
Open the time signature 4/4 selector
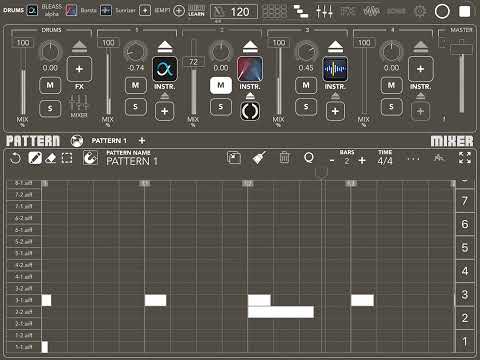click(x=385, y=161)
